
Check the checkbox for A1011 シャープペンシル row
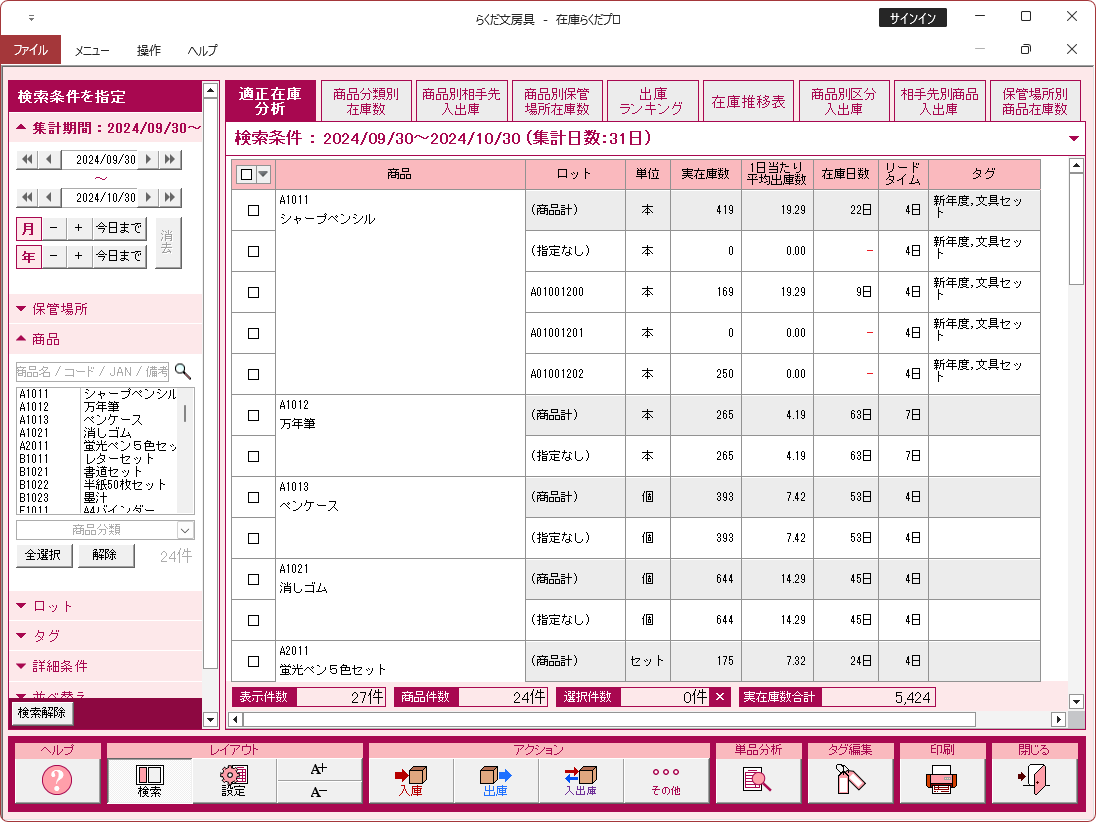tap(253, 210)
